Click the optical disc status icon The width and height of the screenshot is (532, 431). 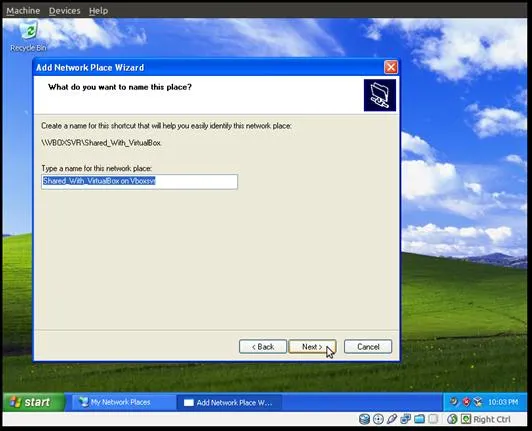(x=378, y=419)
